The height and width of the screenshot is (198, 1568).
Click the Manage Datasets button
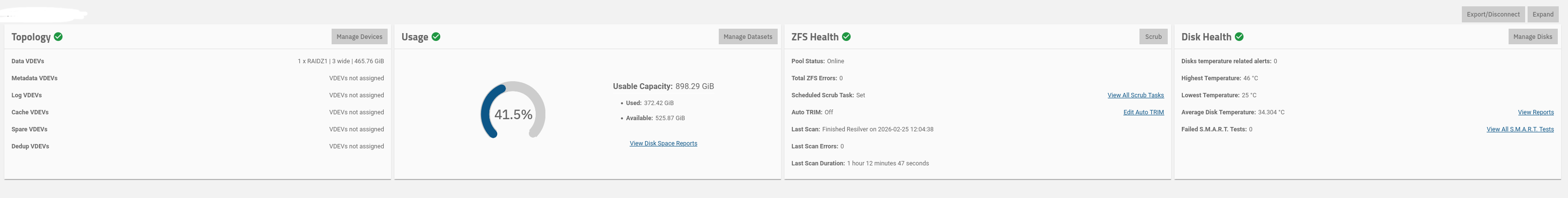pyautogui.click(x=747, y=36)
